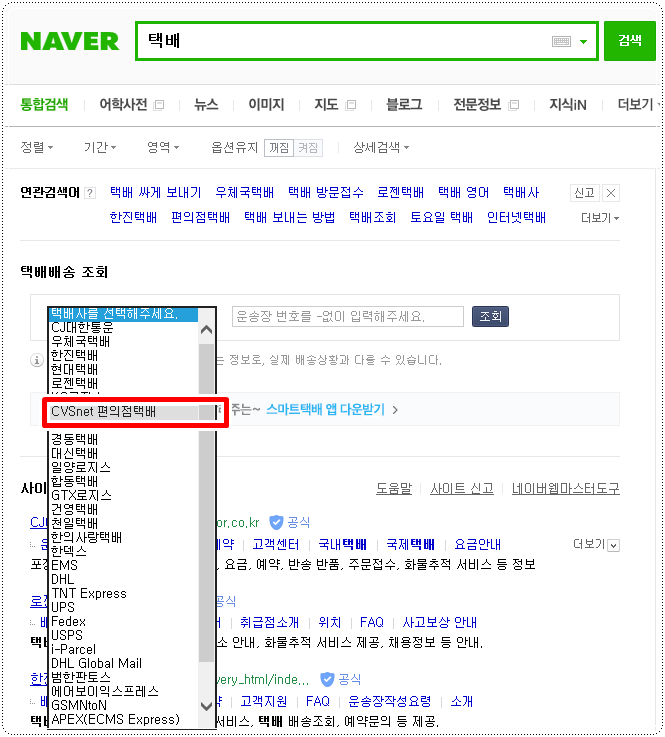Select 한진택배 in courier list
Viewport: 665px width, 737px height.
pos(74,355)
